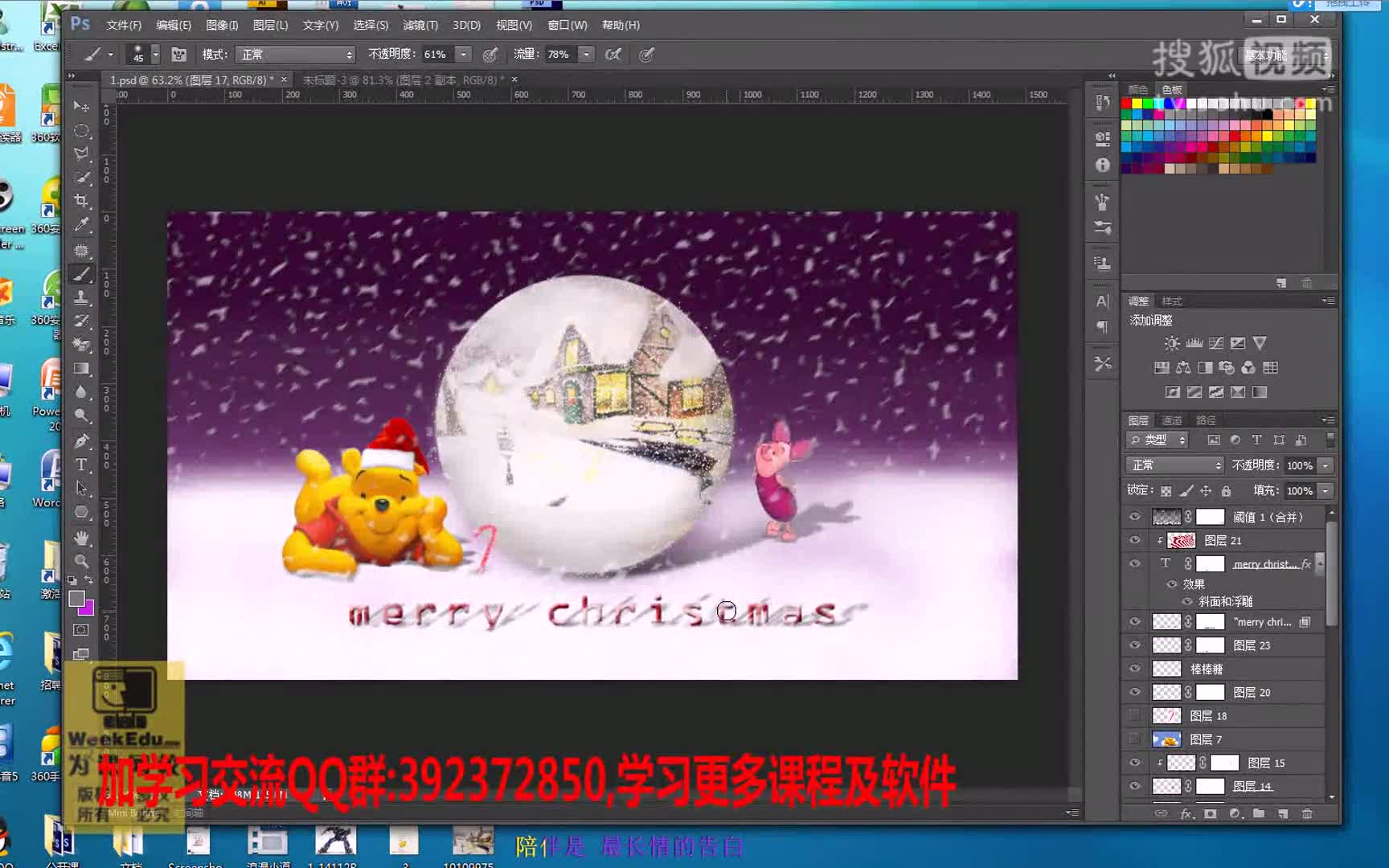Create a new group folder
1389x868 pixels.
tap(1259, 813)
